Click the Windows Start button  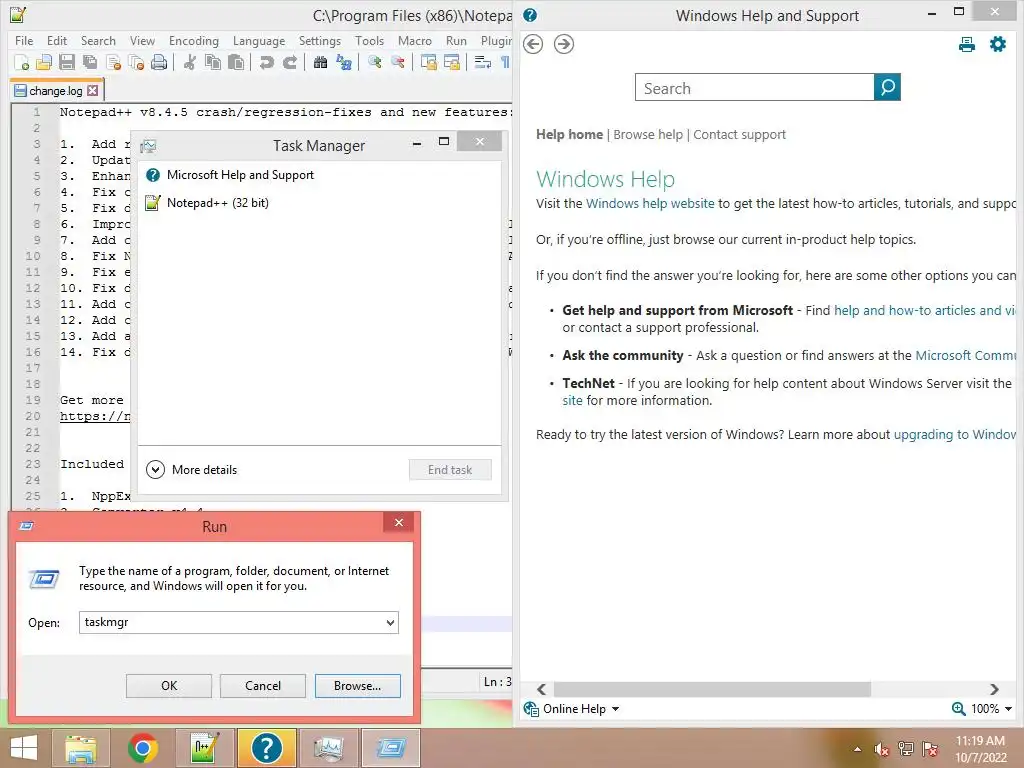[x=24, y=748]
